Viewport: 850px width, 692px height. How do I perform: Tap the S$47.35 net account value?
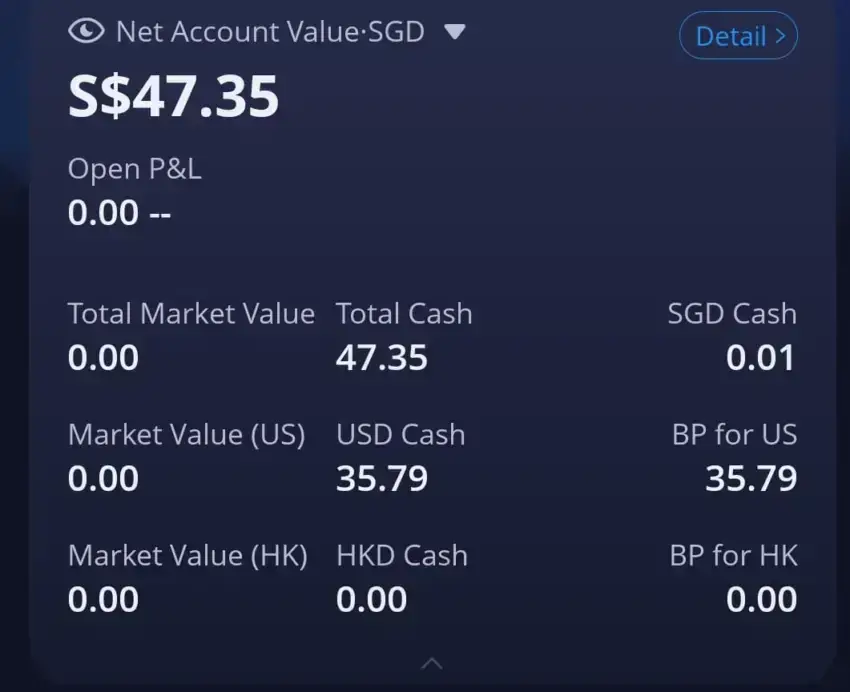click(x=173, y=96)
